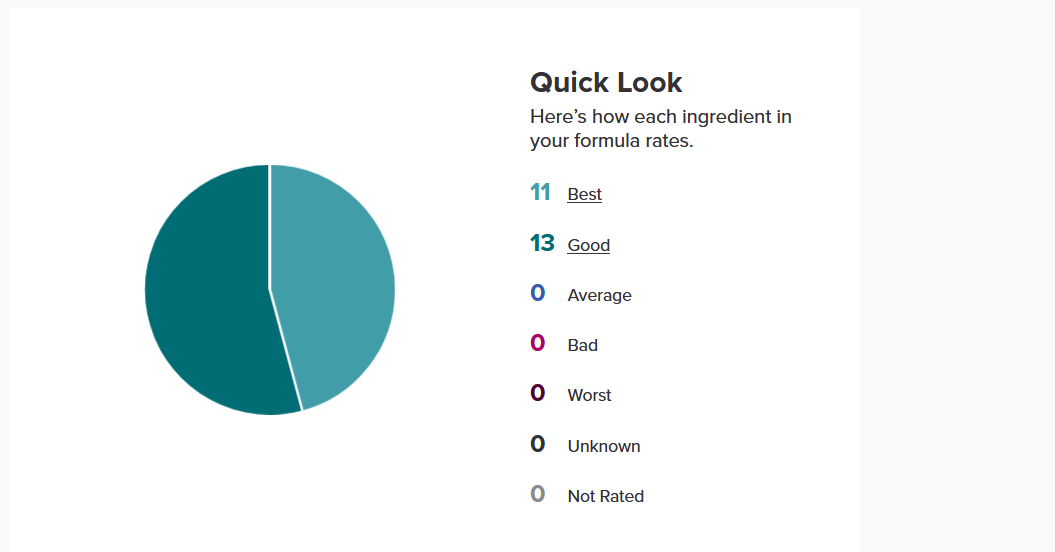The image size is (1055, 552).
Task: Click the dark maroon zero beside Worst
Action: coord(538,393)
